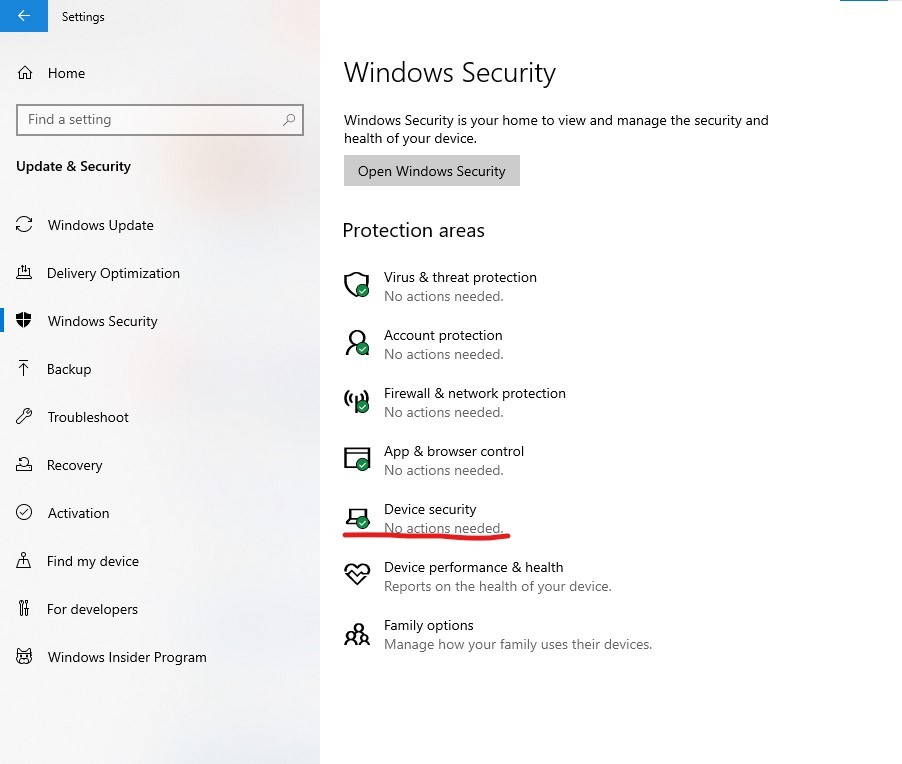Open the Recovery section

pos(75,465)
